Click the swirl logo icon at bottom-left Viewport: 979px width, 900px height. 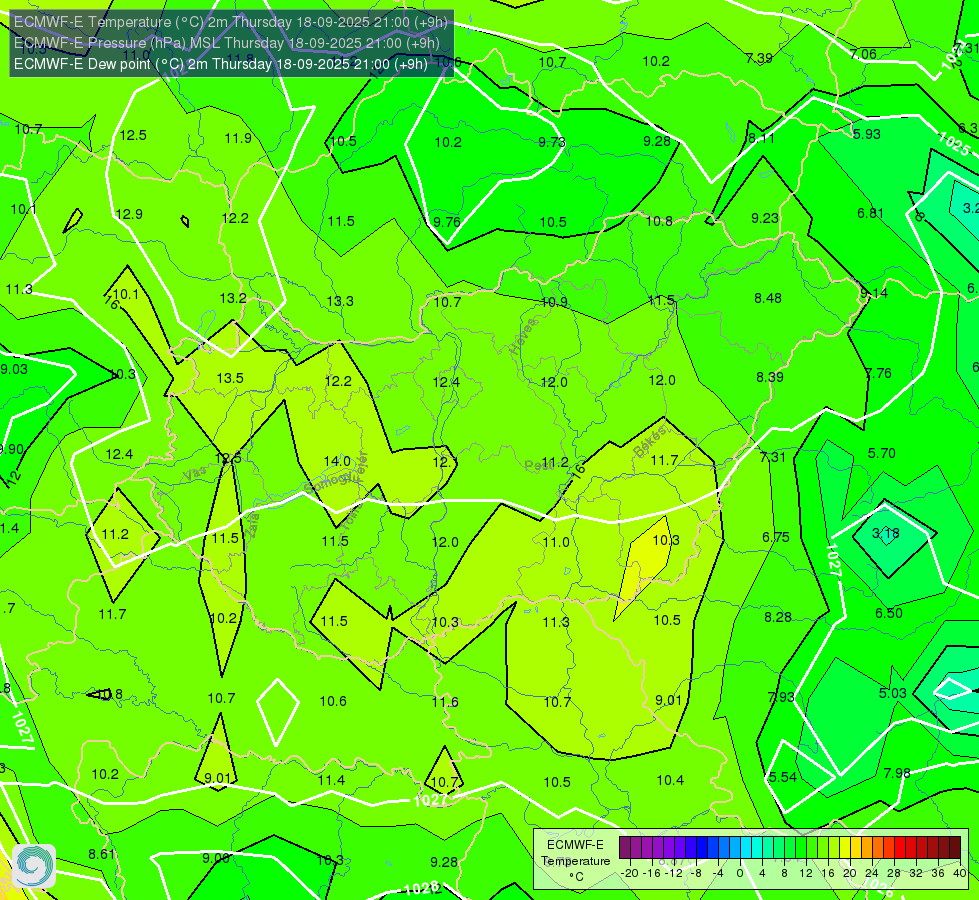tap(34, 866)
